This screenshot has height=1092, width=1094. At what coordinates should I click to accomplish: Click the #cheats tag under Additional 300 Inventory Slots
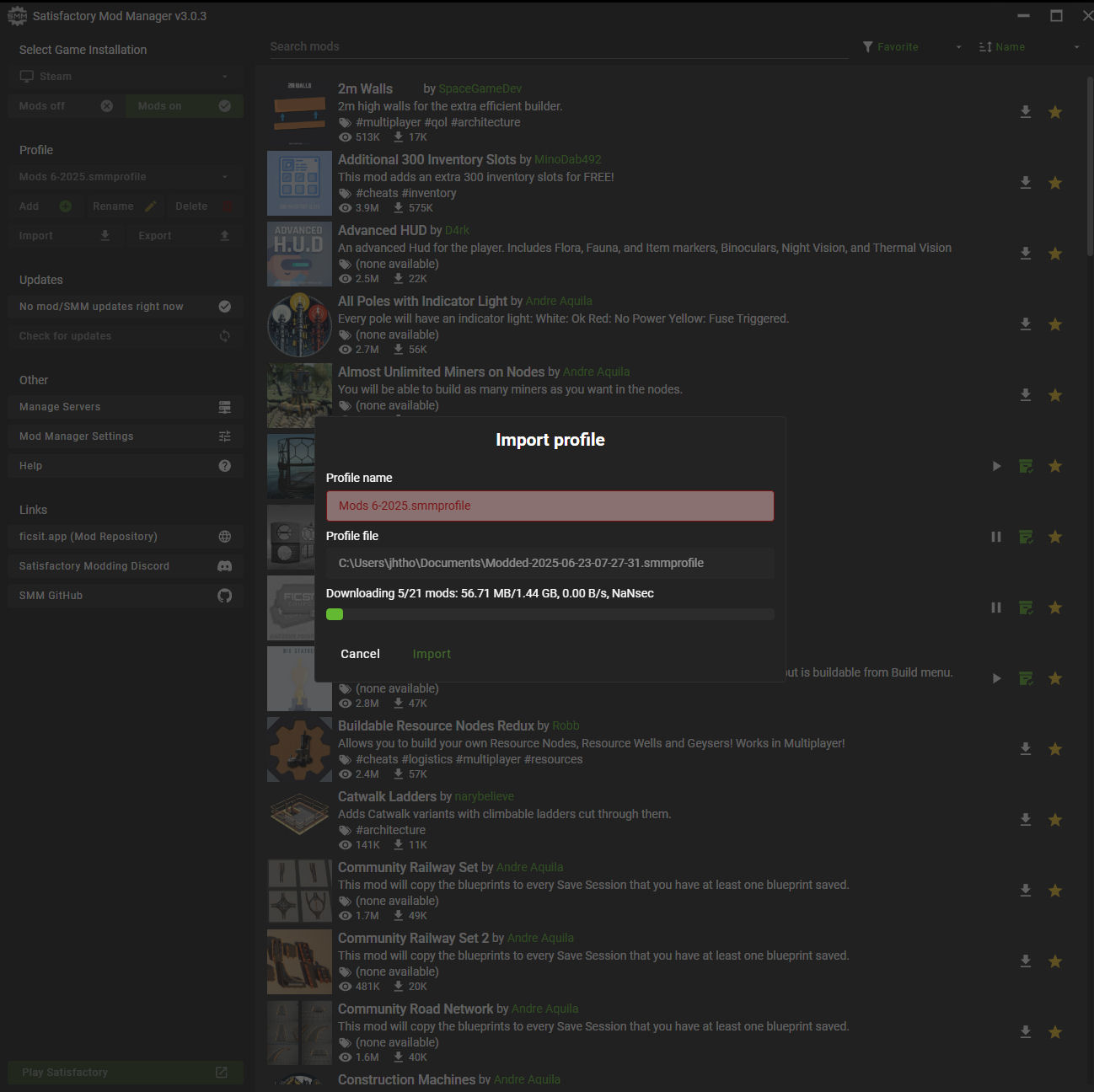pos(377,193)
